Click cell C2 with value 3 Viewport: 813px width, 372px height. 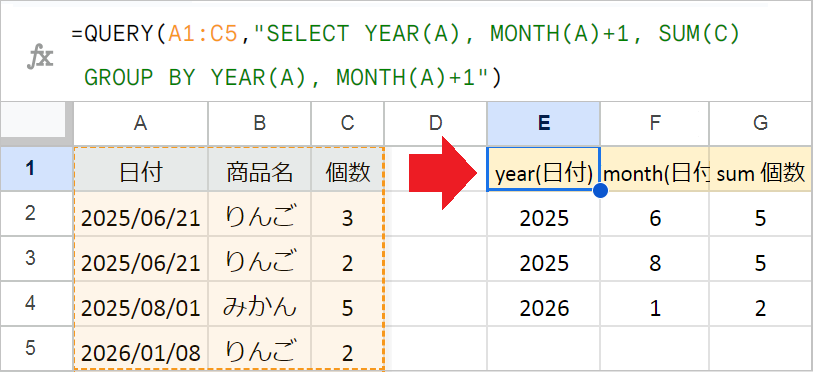pos(347,214)
